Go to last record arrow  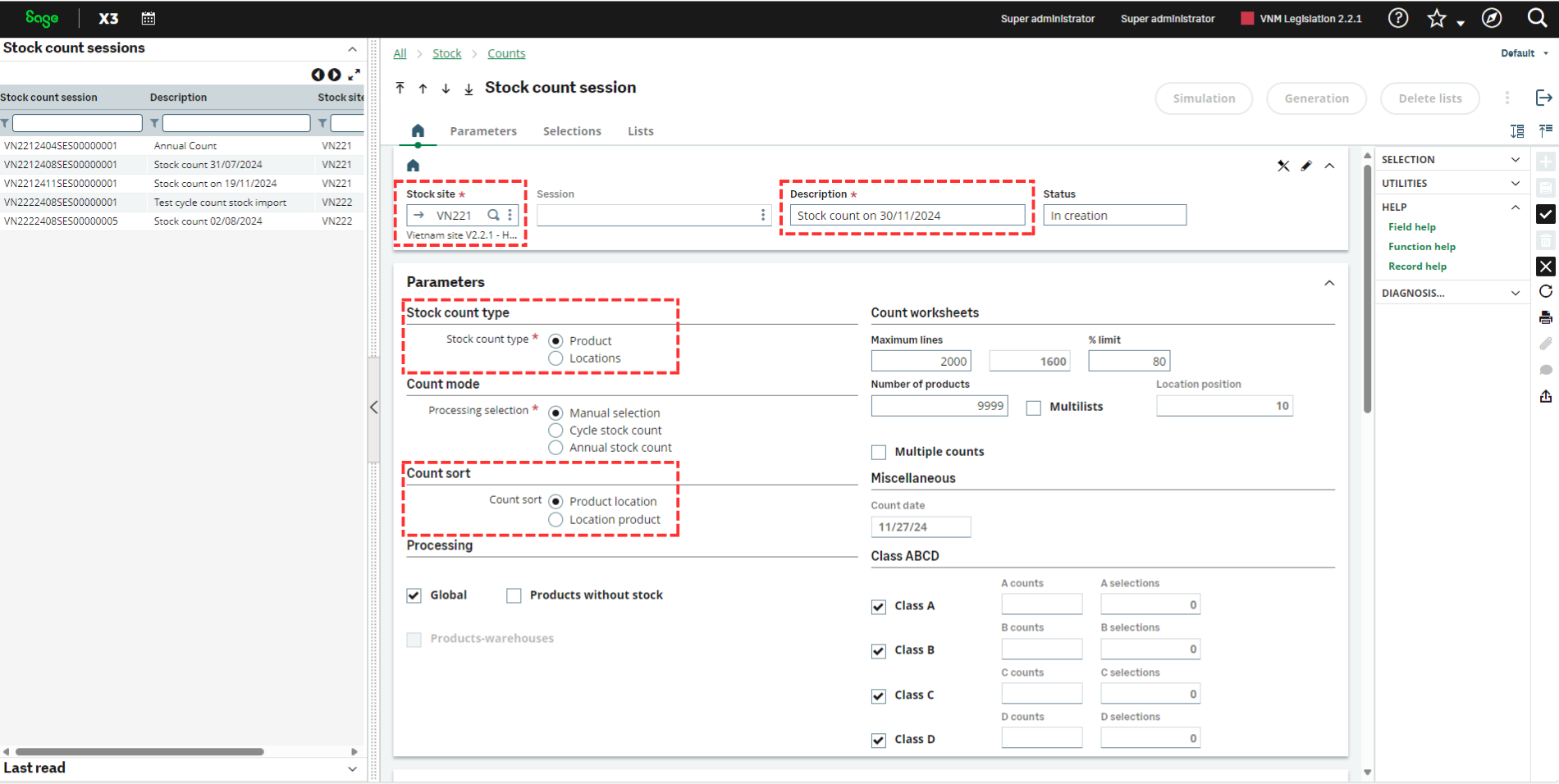[x=469, y=88]
